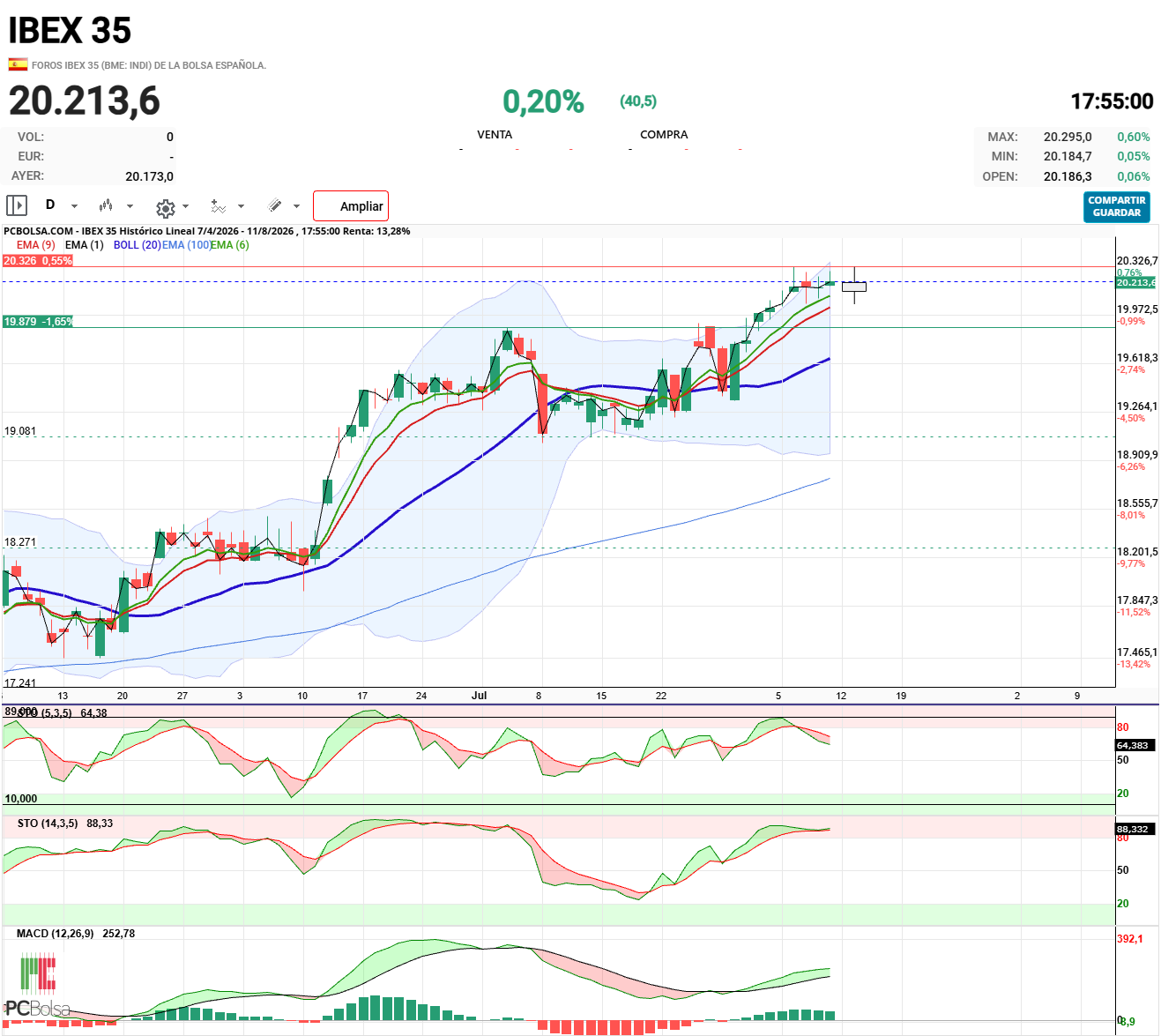Click the EMA (1) legend label
Viewport: 1161px width, 1036px height.
point(84,245)
